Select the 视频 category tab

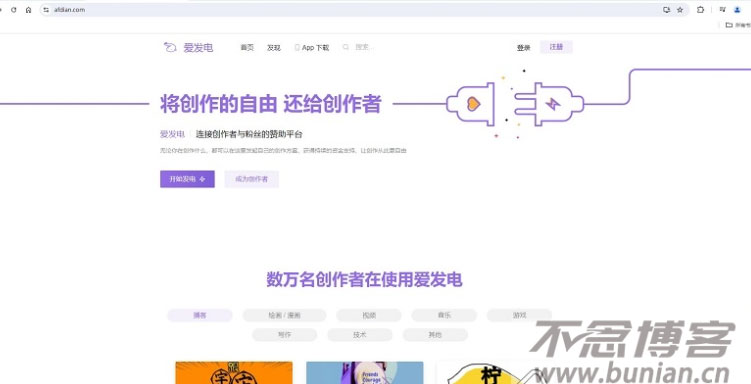tap(369, 315)
